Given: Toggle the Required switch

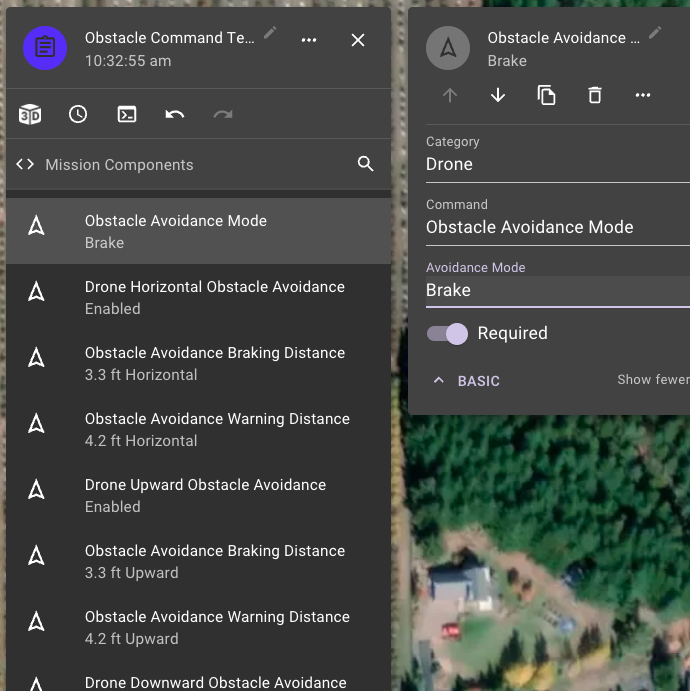Looking at the screenshot, I should [x=447, y=334].
